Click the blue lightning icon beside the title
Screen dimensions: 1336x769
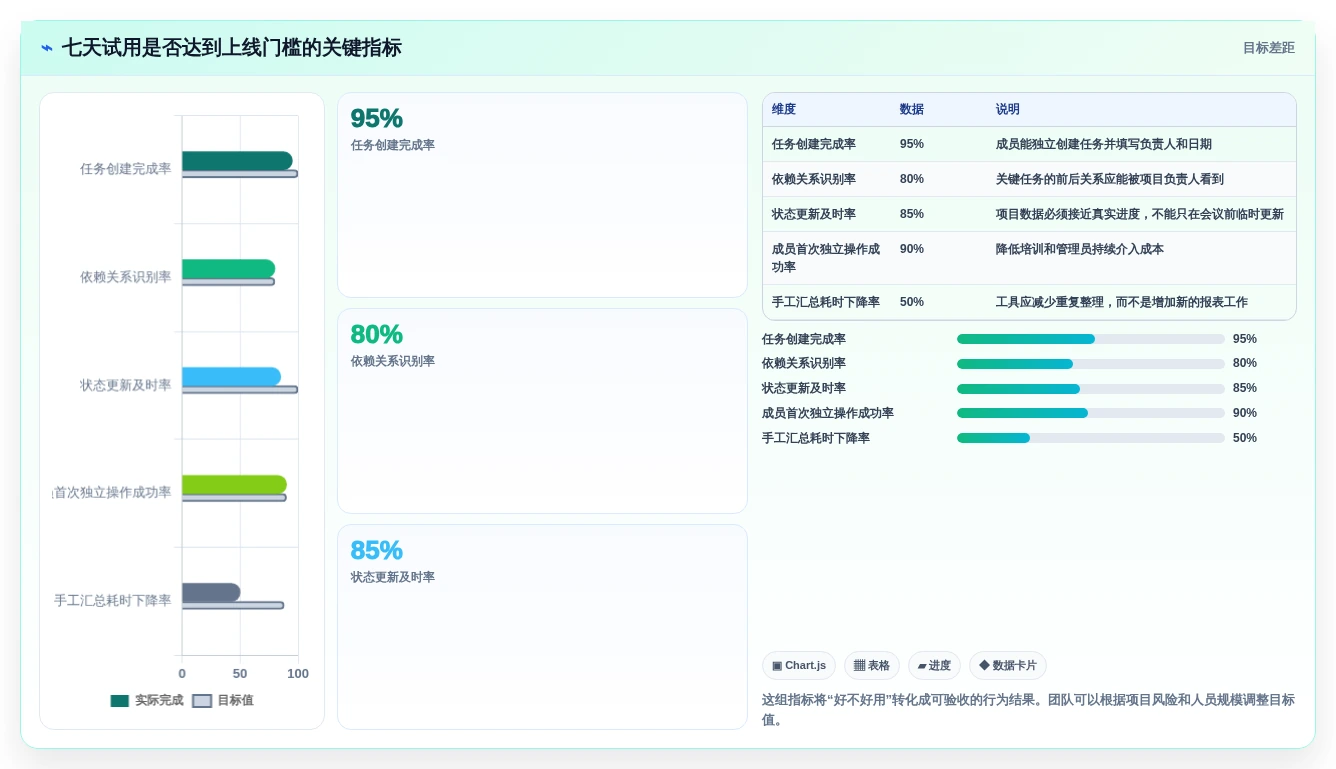click(47, 48)
